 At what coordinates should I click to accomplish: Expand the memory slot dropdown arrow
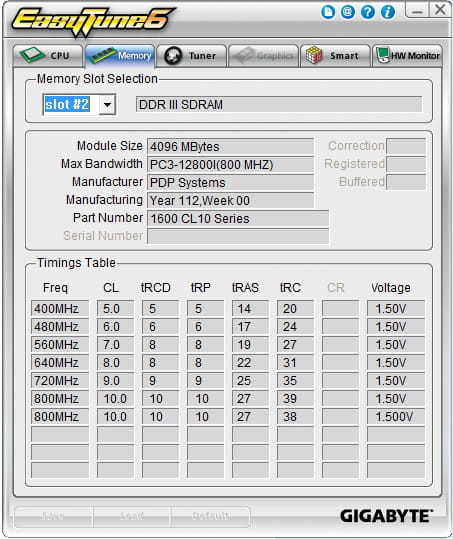coord(107,104)
